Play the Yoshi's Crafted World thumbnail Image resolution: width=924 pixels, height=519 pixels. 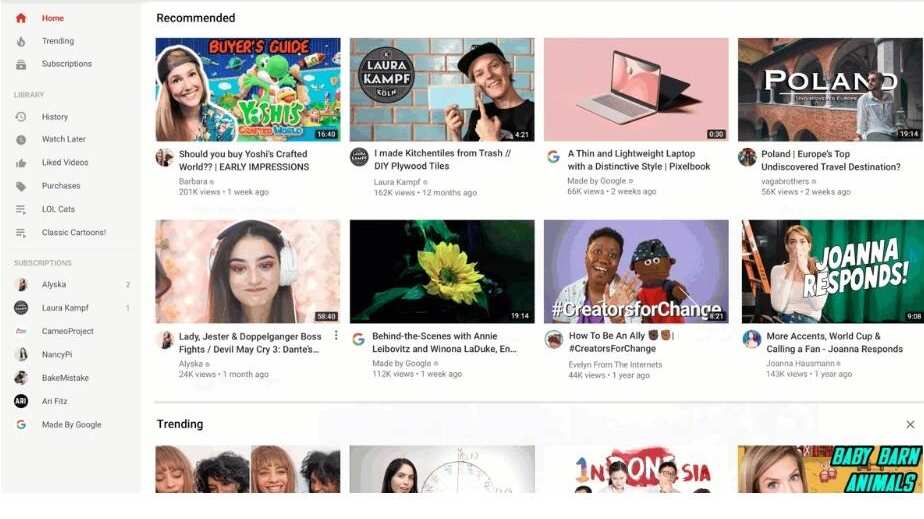tap(248, 90)
